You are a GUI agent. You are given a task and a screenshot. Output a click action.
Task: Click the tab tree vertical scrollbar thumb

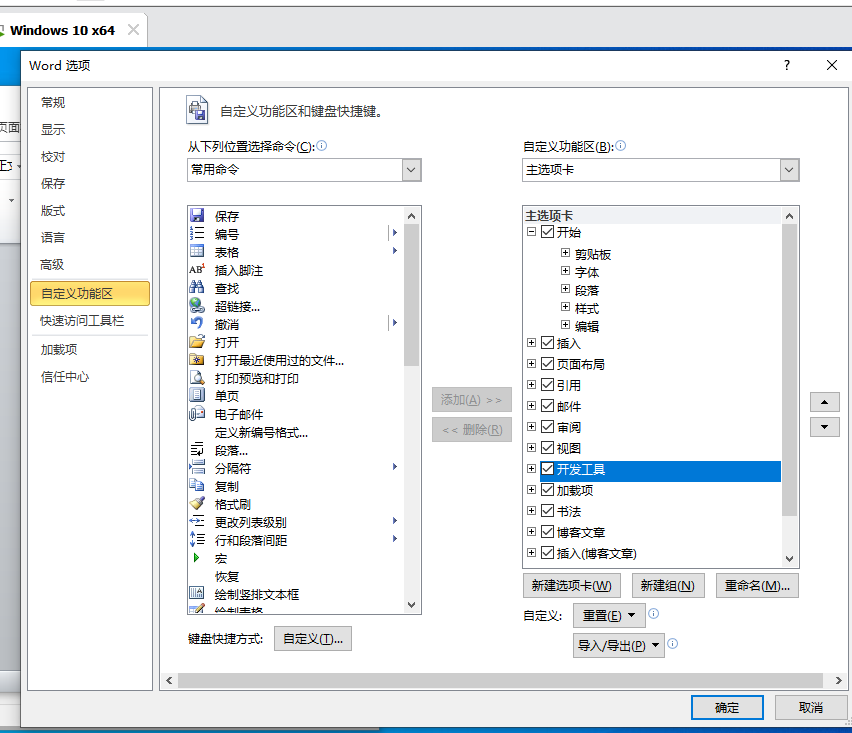tap(790, 370)
